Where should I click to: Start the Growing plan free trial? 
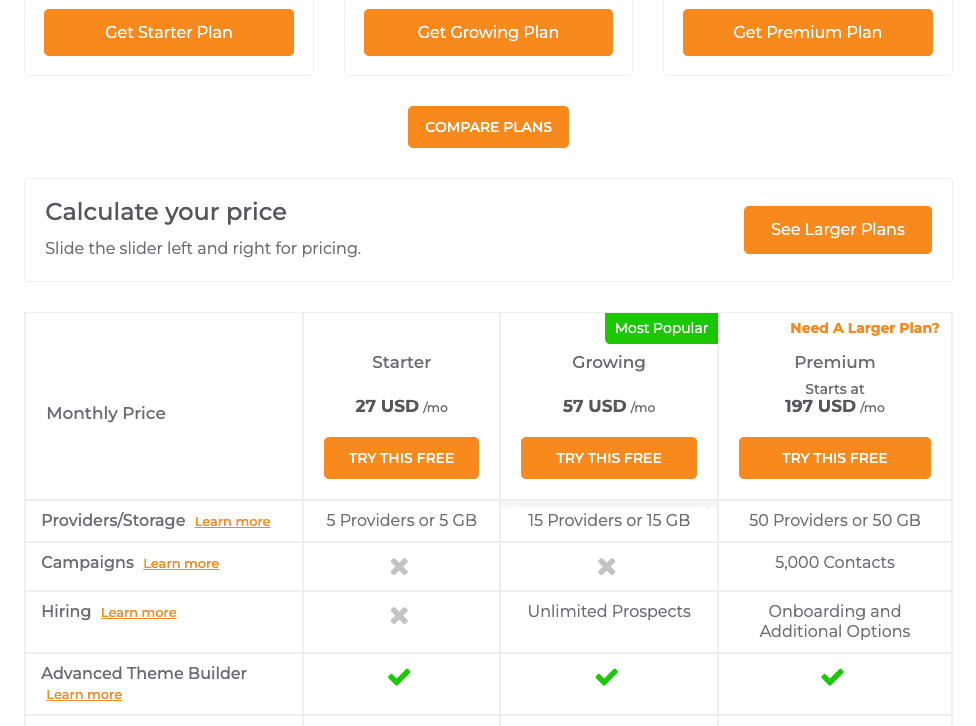point(608,458)
